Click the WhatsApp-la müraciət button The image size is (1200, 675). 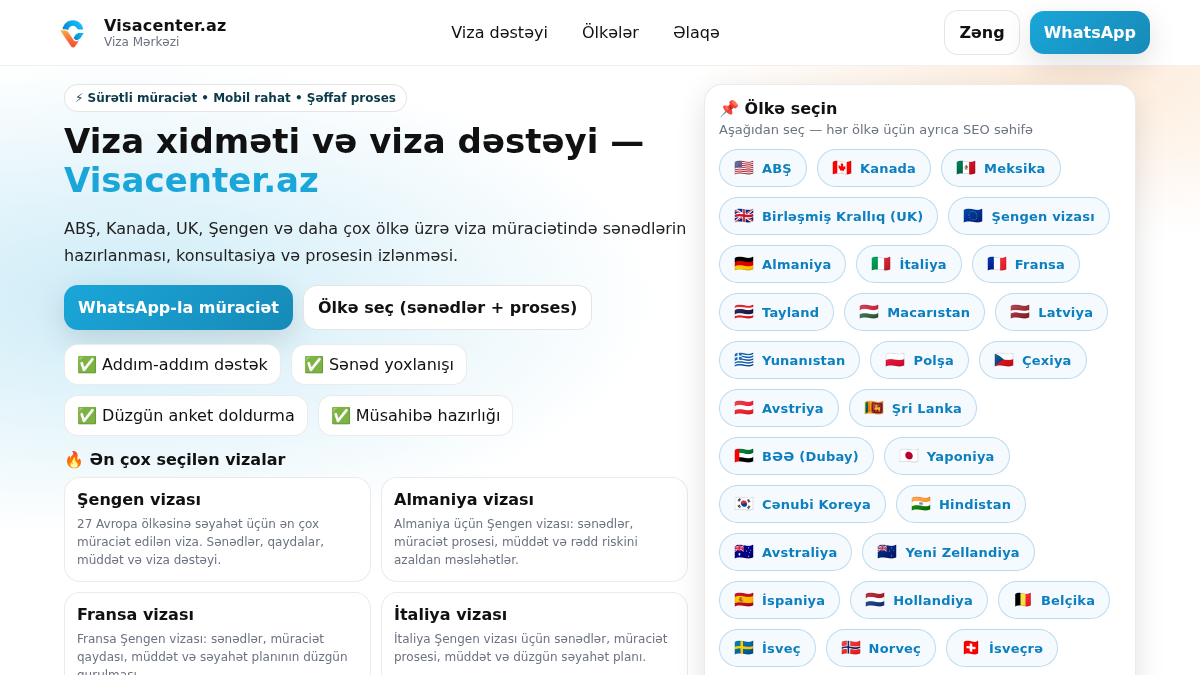tap(178, 307)
